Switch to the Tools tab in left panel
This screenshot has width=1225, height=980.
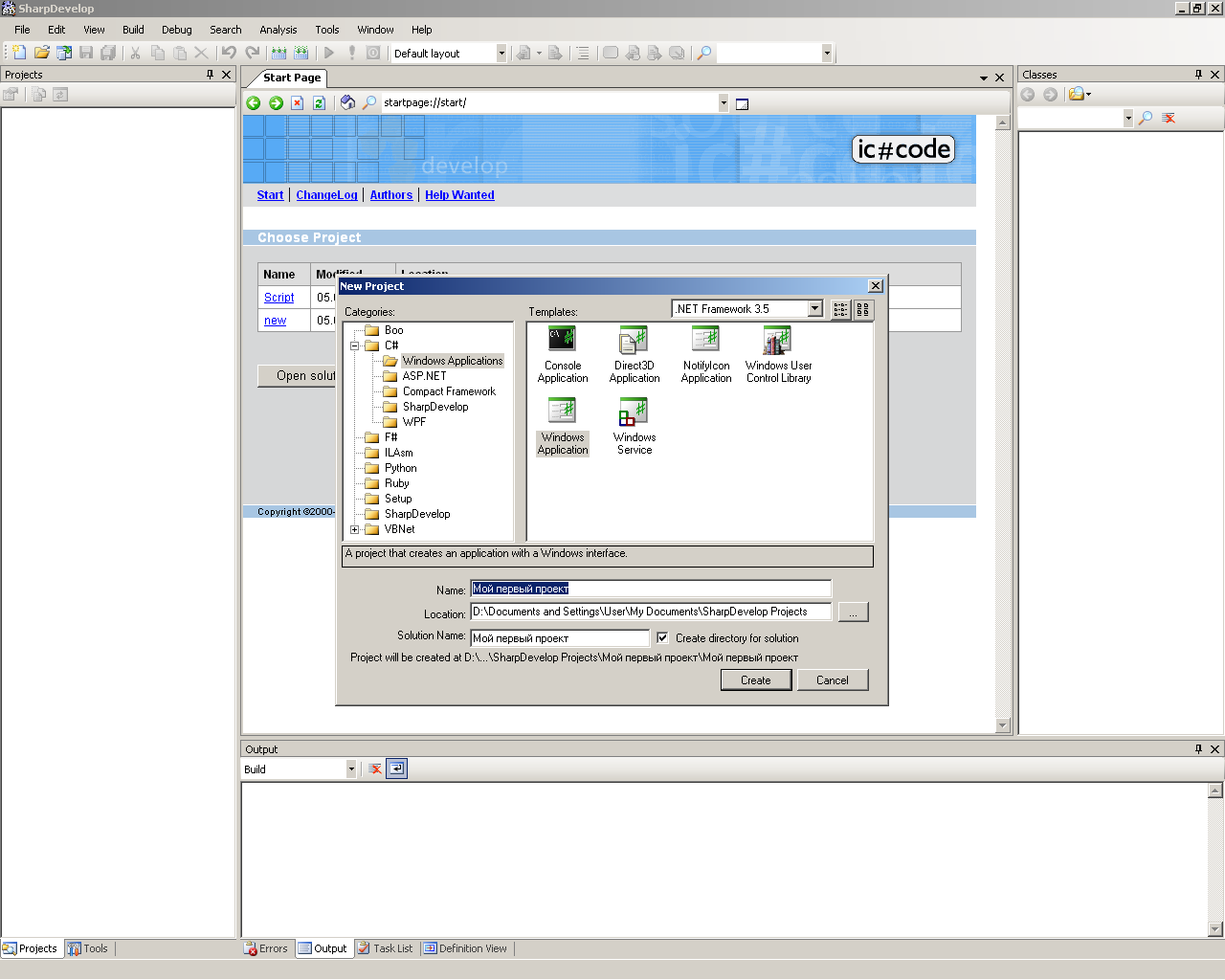click(x=87, y=948)
